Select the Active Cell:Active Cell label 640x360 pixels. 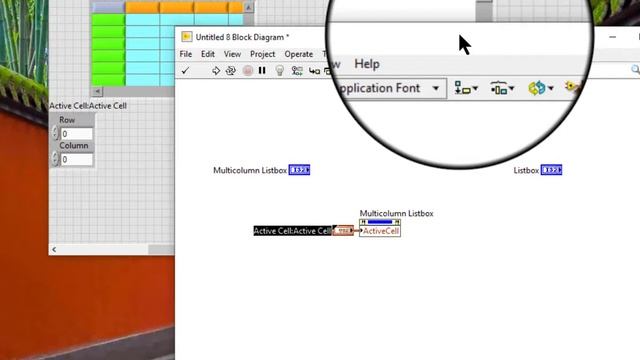pyautogui.click(x=292, y=231)
